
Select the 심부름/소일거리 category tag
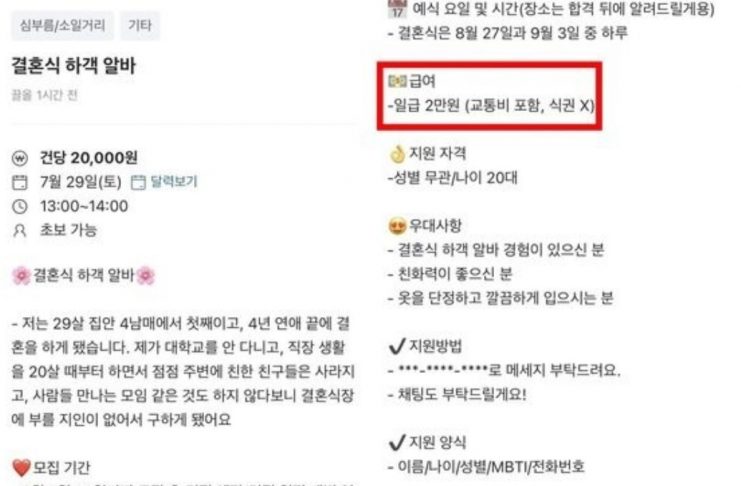(x=62, y=25)
